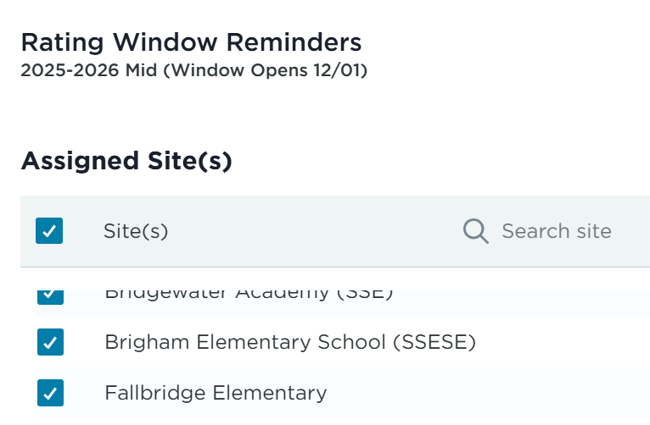This screenshot has height=425, width=650.
Task: Uncheck Brigham Elementary School checkbox
Action: tap(49, 342)
